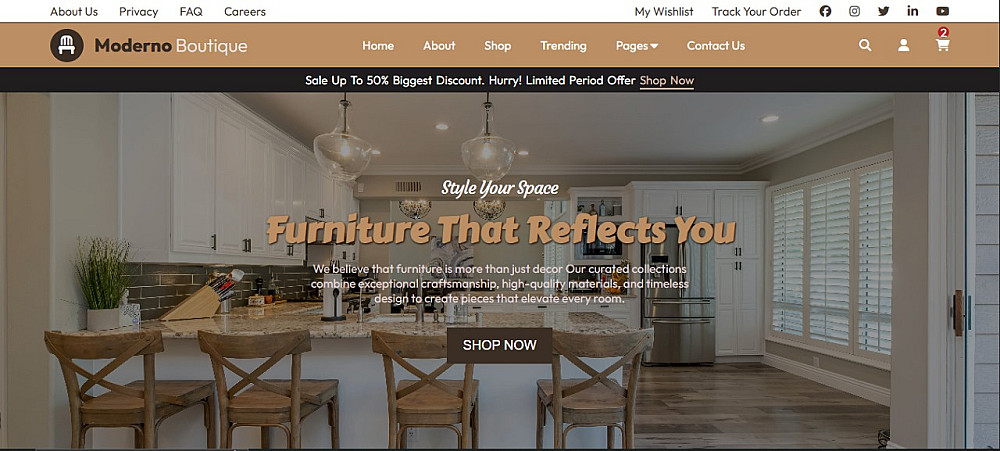Click the search magnifier icon

click(x=865, y=45)
